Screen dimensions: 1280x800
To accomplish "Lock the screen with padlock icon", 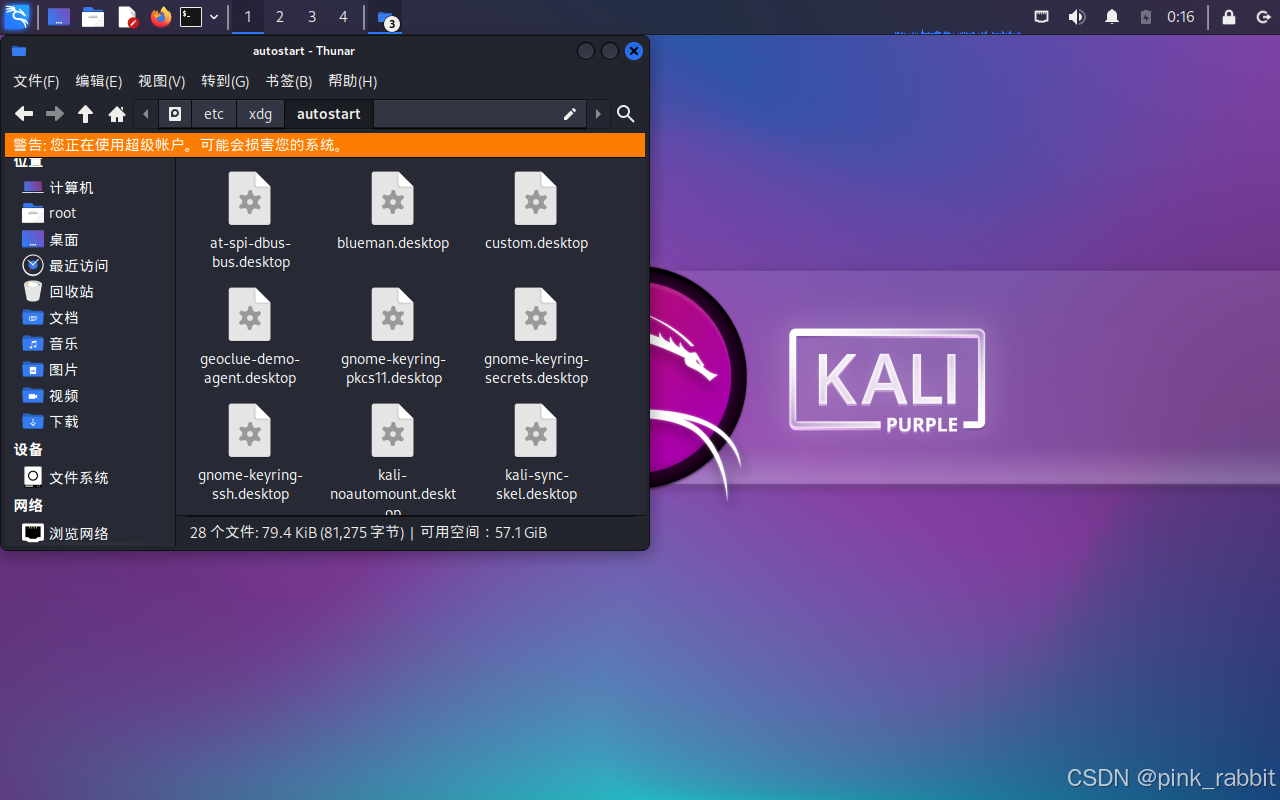I will coord(1229,17).
